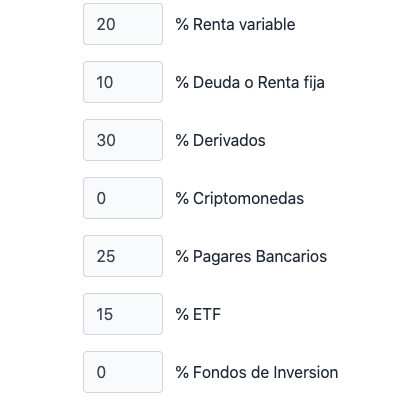This screenshot has height=398, width=405.
Task: Select the box showing value 15
Action: tap(123, 314)
